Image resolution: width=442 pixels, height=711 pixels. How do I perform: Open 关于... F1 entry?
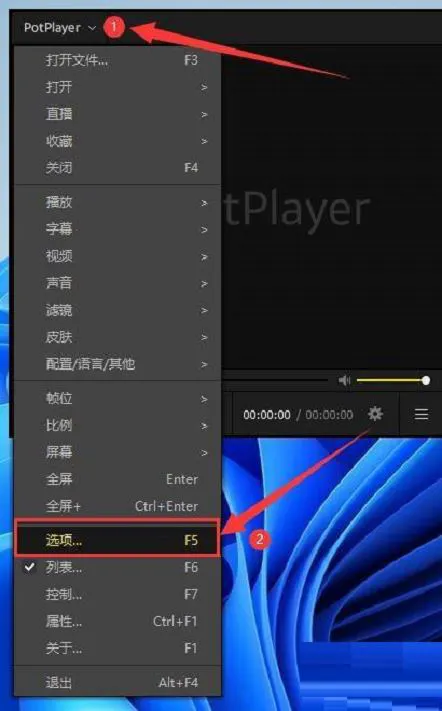click(118, 648)
